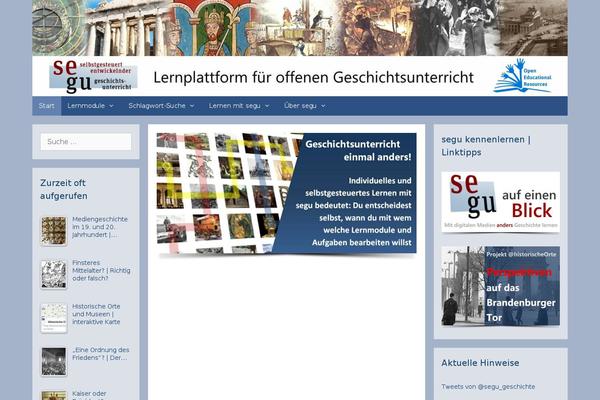
Task: Click the Lernplattform für offenen Geschichtsunterricht title
Action: point(313,77)
